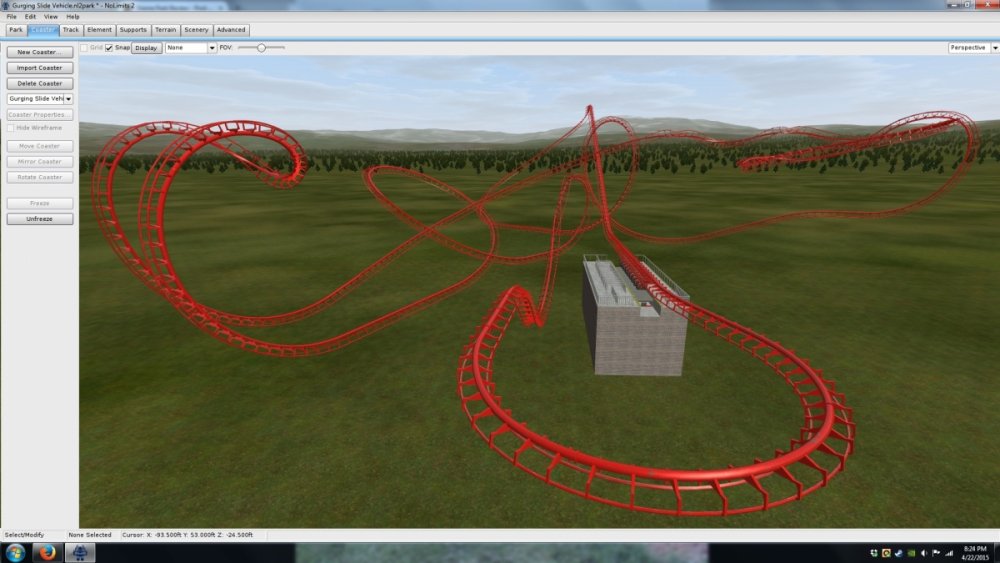
Task: Open the Steam tray icon
Action: click(898, 553)
